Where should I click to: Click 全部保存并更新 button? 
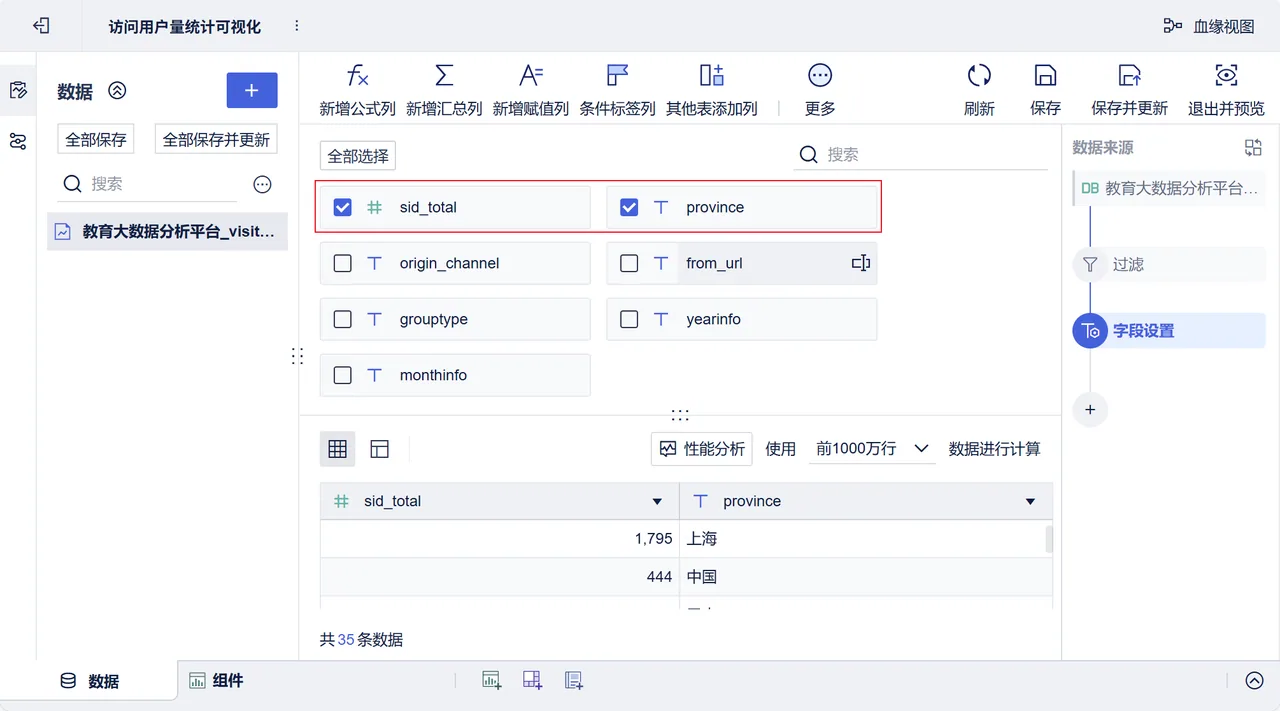tap(216, 140)
